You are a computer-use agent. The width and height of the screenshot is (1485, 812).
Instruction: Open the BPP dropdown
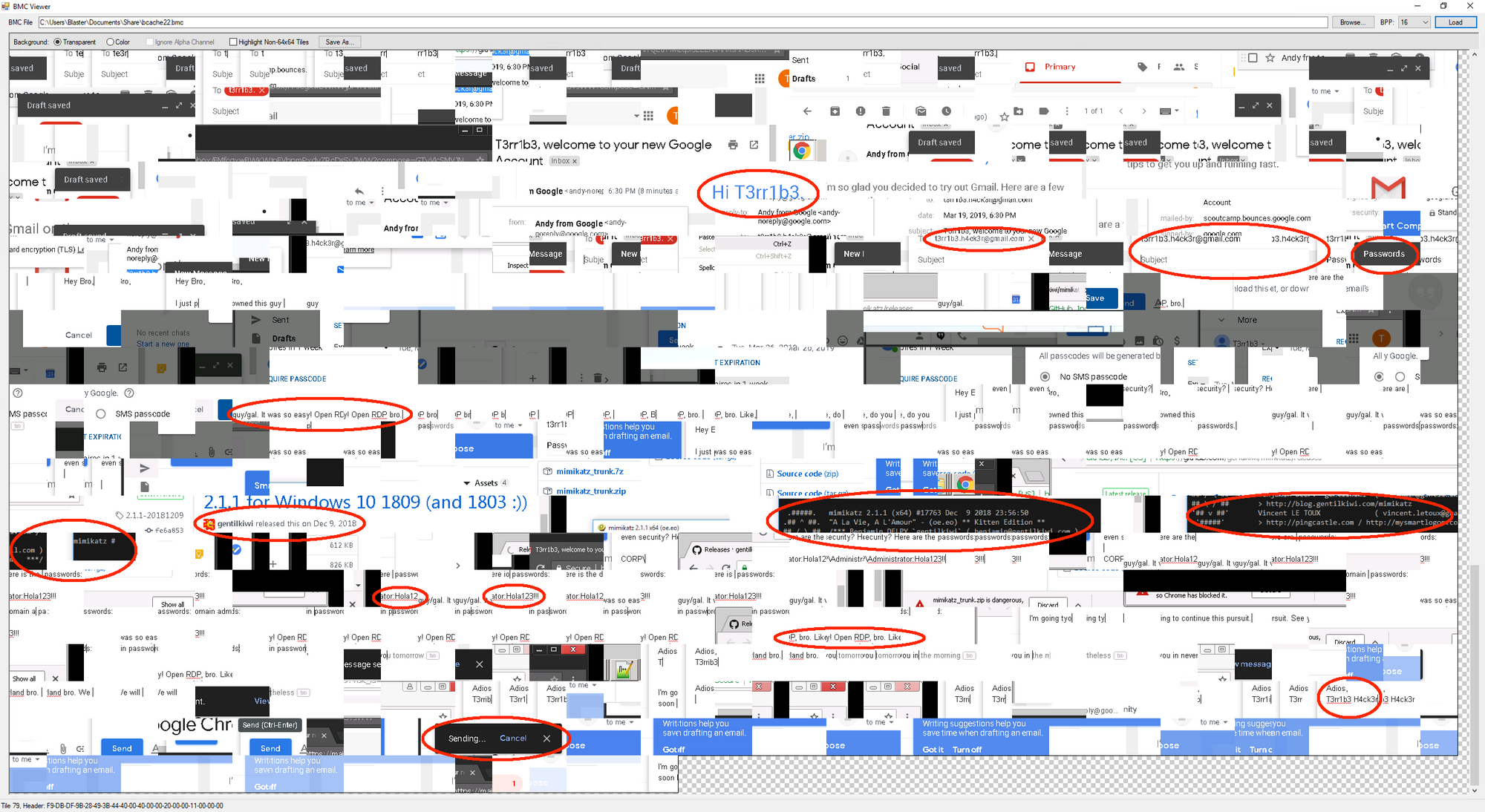pos(1414,22)
